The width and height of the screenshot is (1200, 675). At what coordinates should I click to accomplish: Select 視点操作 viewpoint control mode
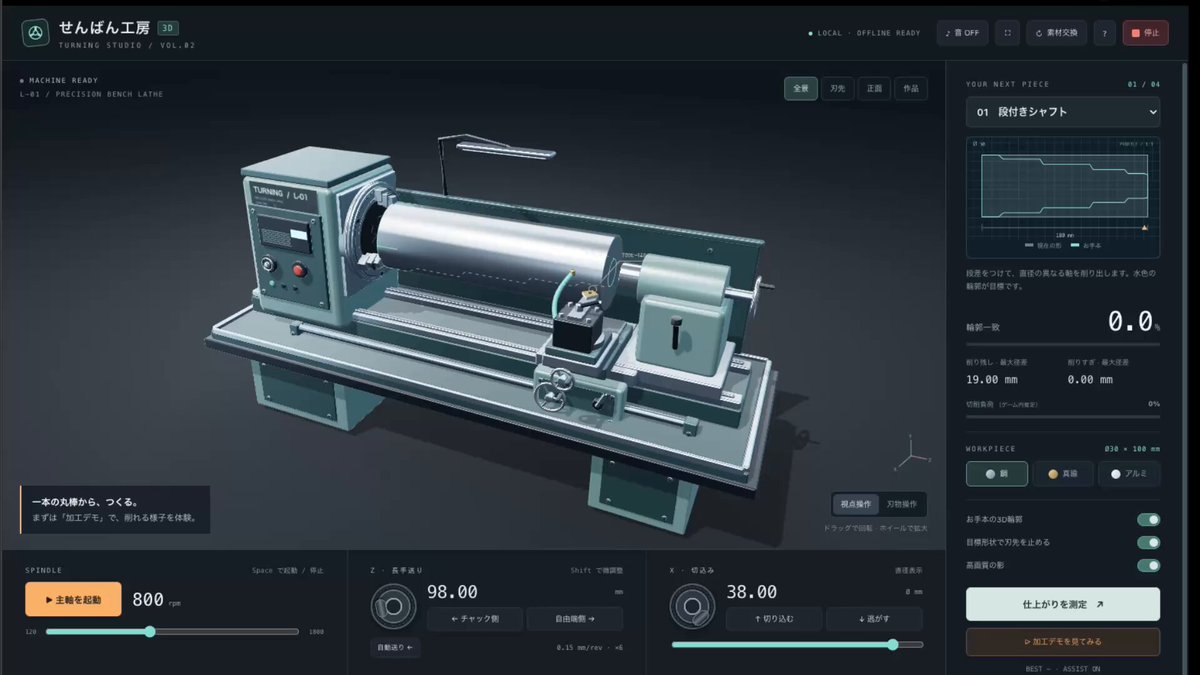[855, 504]
